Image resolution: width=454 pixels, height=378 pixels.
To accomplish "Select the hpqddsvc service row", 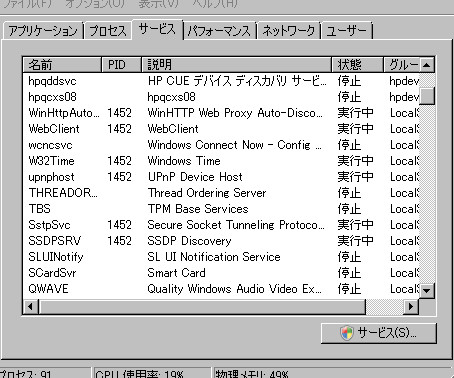I will (221, 81).
